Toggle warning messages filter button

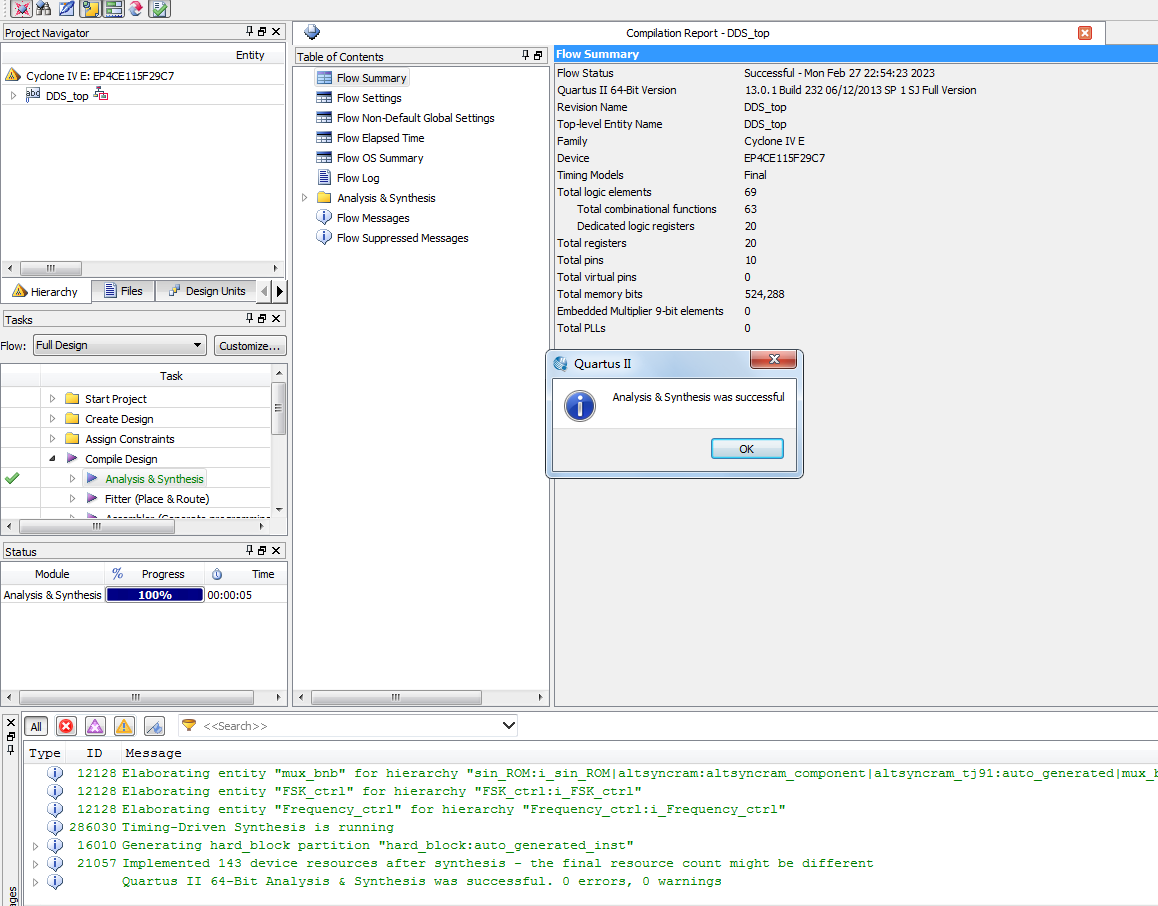point(124,727)
